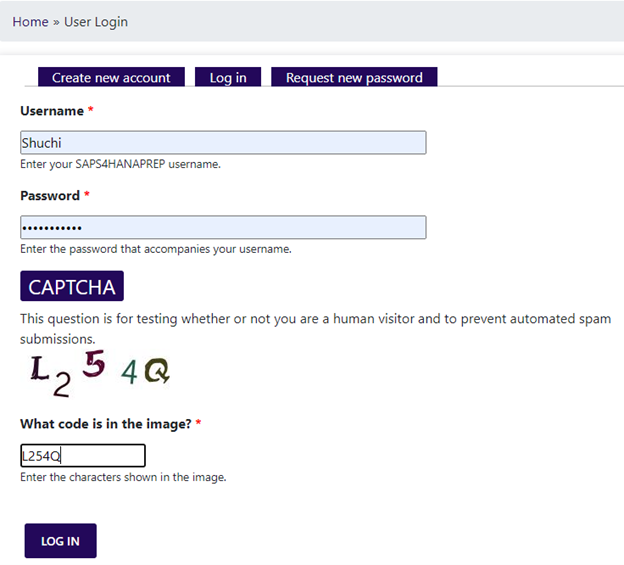
Task: Click the letter Q in the captcha image
Action: 157,373
